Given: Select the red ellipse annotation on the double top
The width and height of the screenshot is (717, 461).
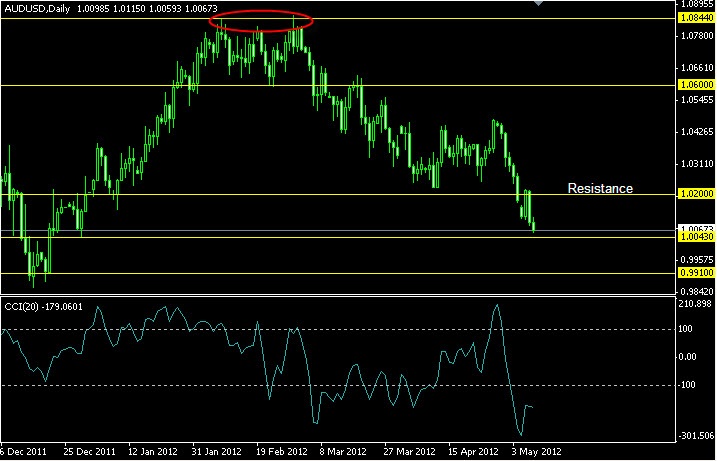Looking at the screenshot, I should pos(261,21).
